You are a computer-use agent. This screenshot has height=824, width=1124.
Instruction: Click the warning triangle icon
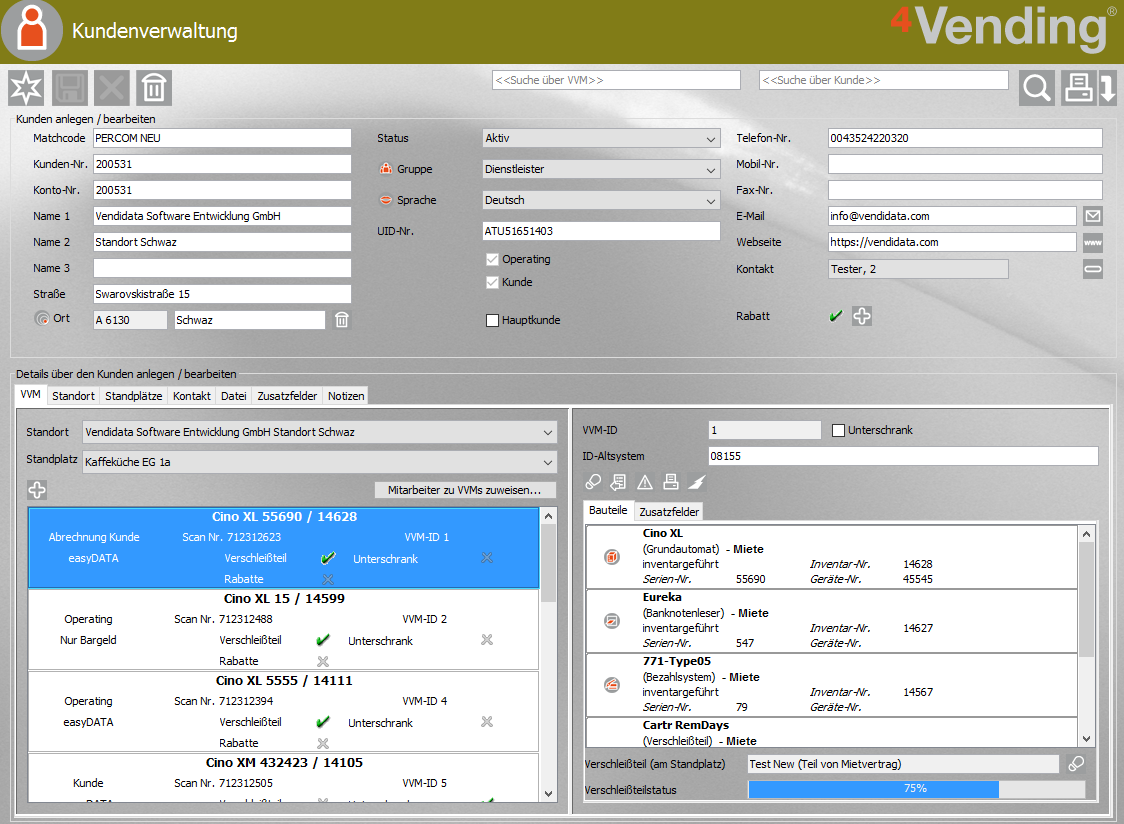pyautogui.click(x=644, y=483)
